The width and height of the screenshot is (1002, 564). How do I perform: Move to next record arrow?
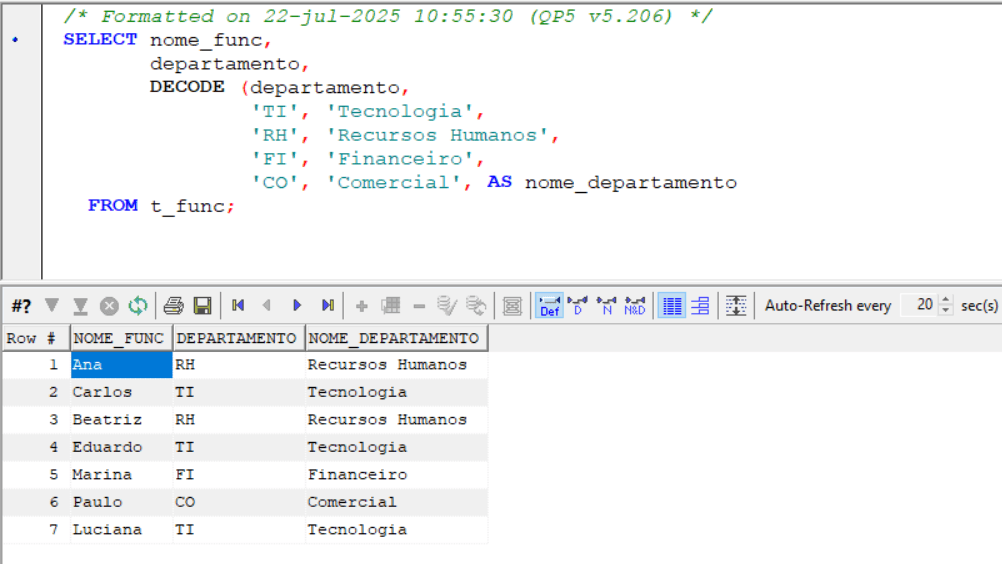tap(297, 306)
